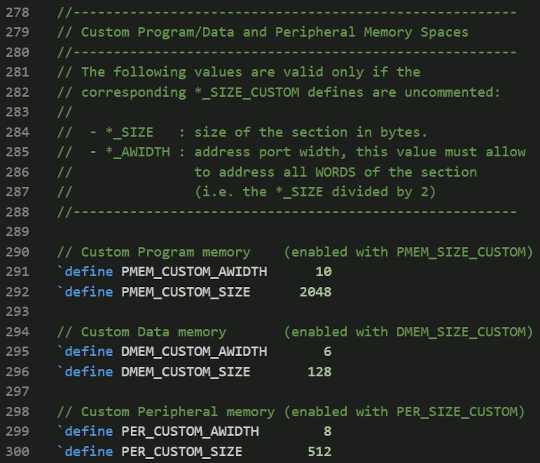Click macro name PMEM_CUSTOM_SIZE

click(x=186, y=292)
